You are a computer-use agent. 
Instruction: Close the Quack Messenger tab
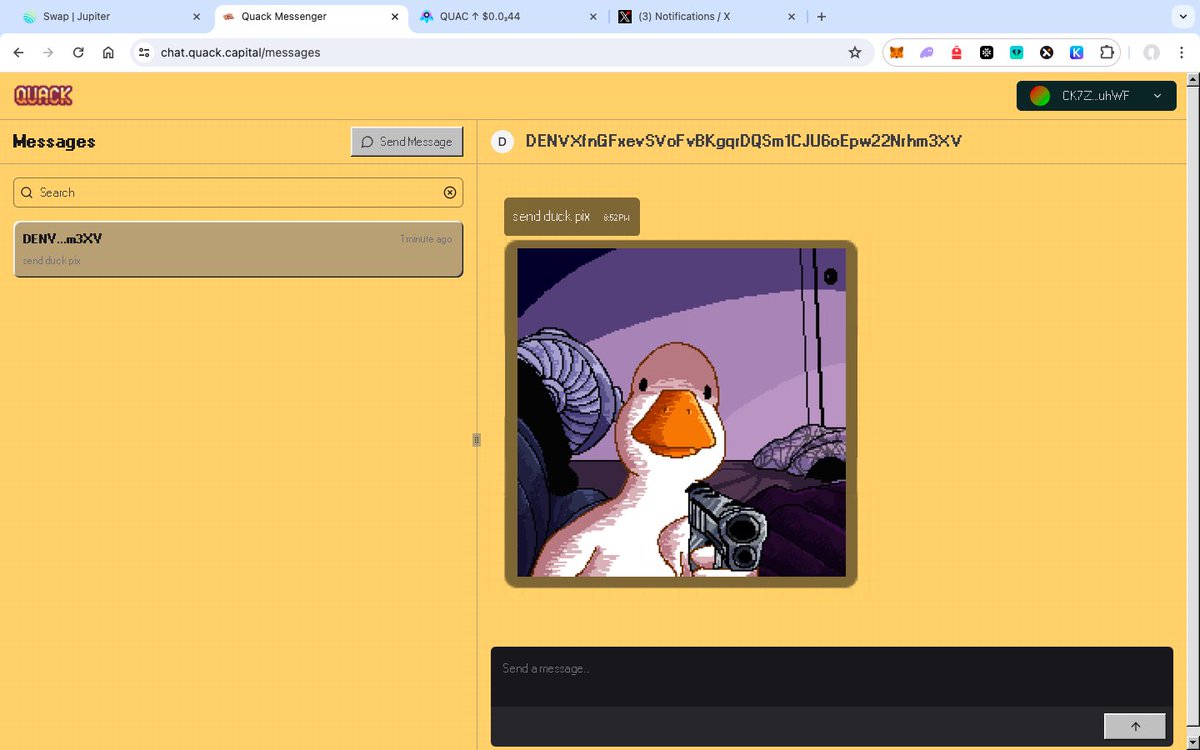[394, 17]
